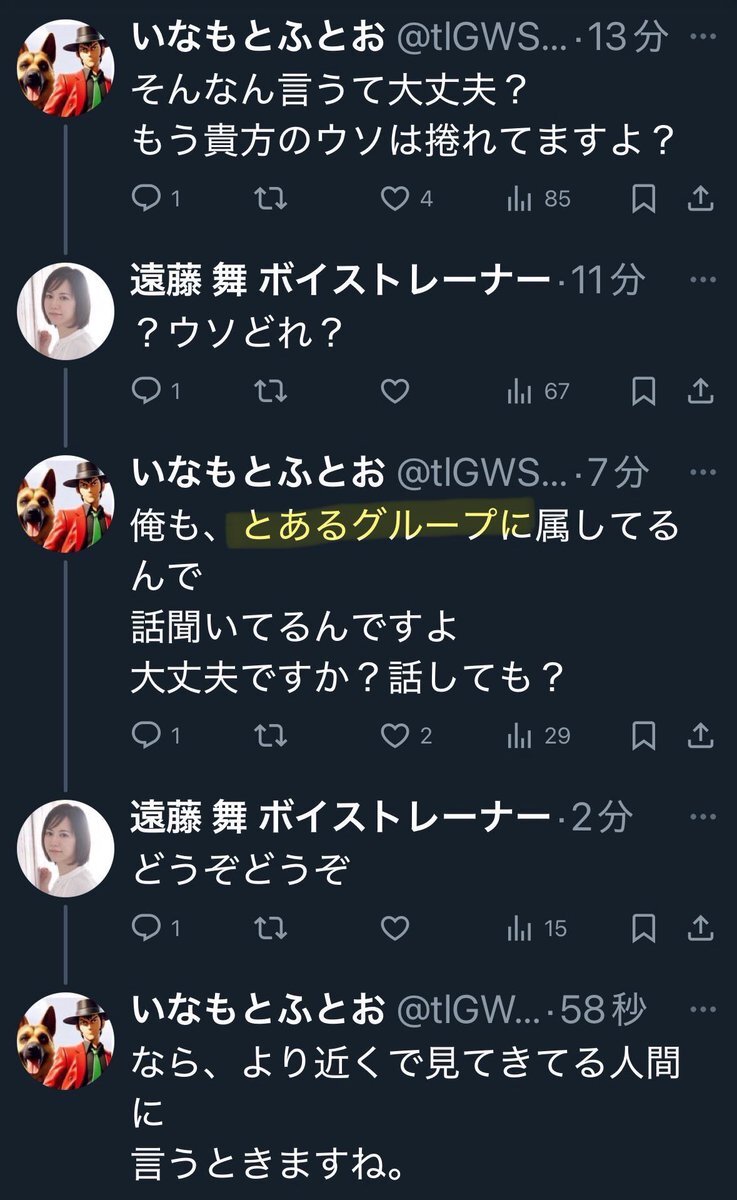Open 遠藤 舞 ボイストレーナー profile name in 2分 reply
Image resolution: width=737 pixels, height=1200 pixels.
coord(341,819)
